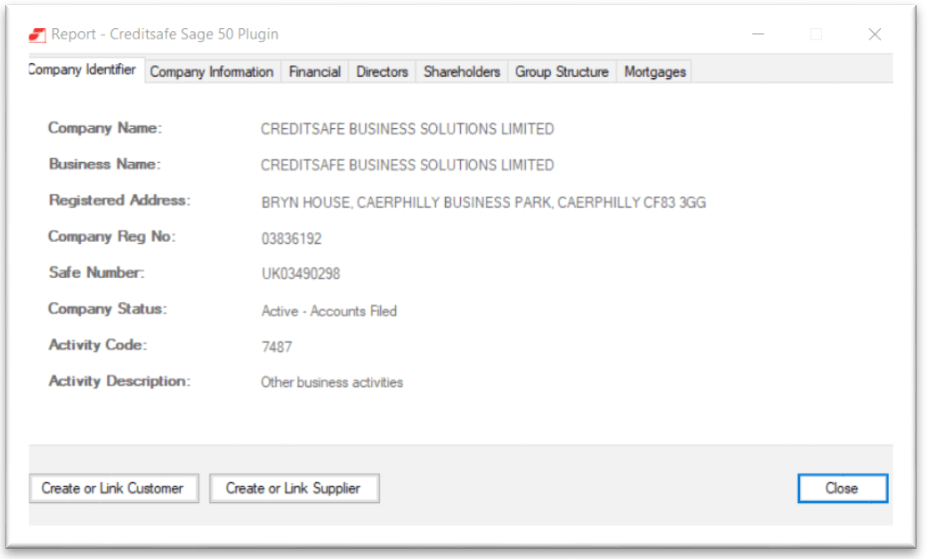Click the status Active - Accounts Filed
This screenshot has height=559, width=928.
coord(329,311)
